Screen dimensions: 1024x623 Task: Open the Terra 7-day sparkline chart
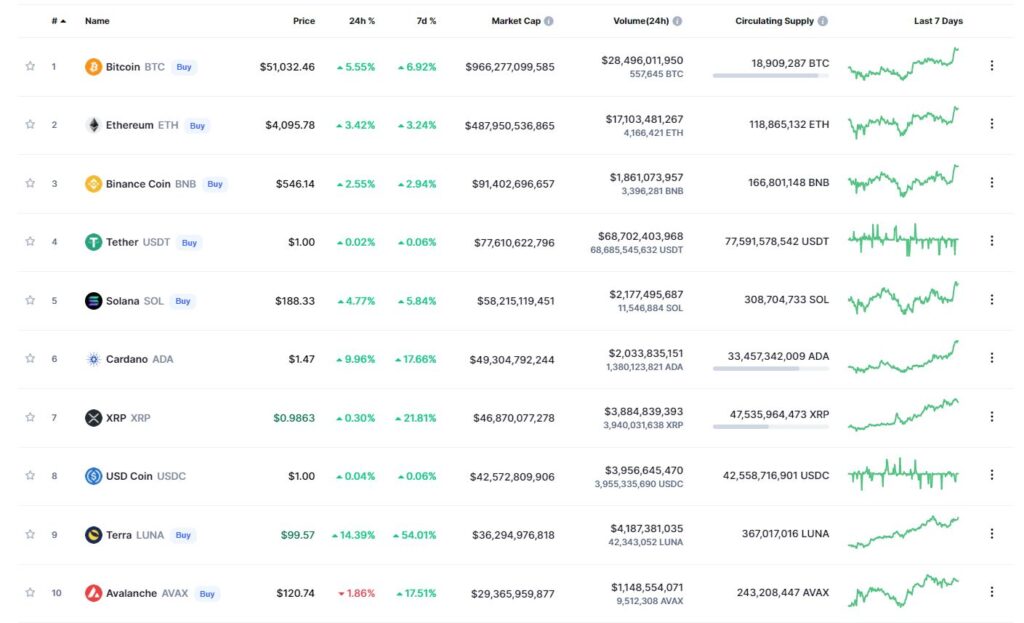click(x=903, y=532)
